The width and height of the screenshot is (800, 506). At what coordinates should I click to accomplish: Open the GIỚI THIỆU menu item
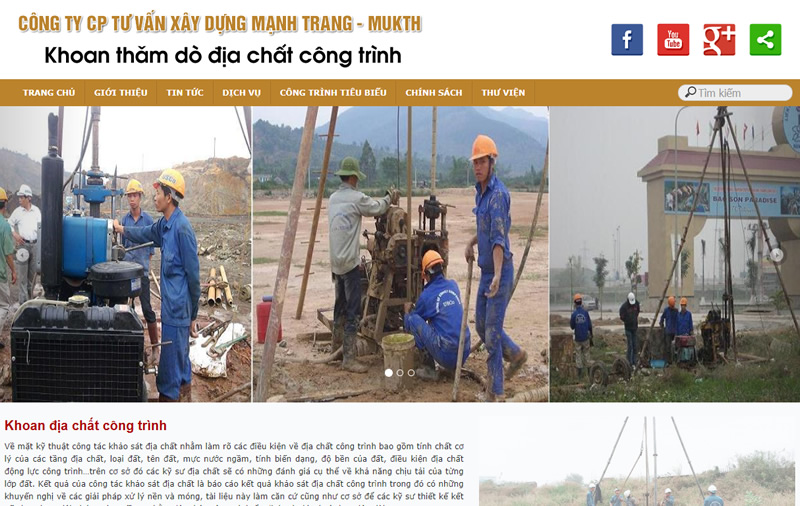(x=120, y=93)
